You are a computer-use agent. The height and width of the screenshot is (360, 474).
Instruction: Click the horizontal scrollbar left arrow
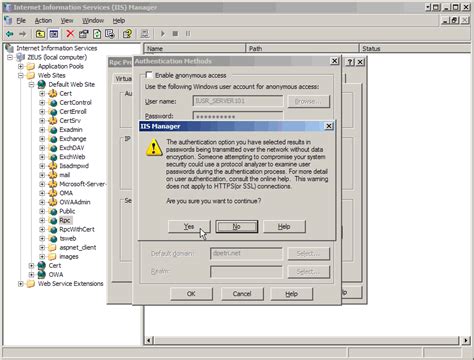[149, 340]
